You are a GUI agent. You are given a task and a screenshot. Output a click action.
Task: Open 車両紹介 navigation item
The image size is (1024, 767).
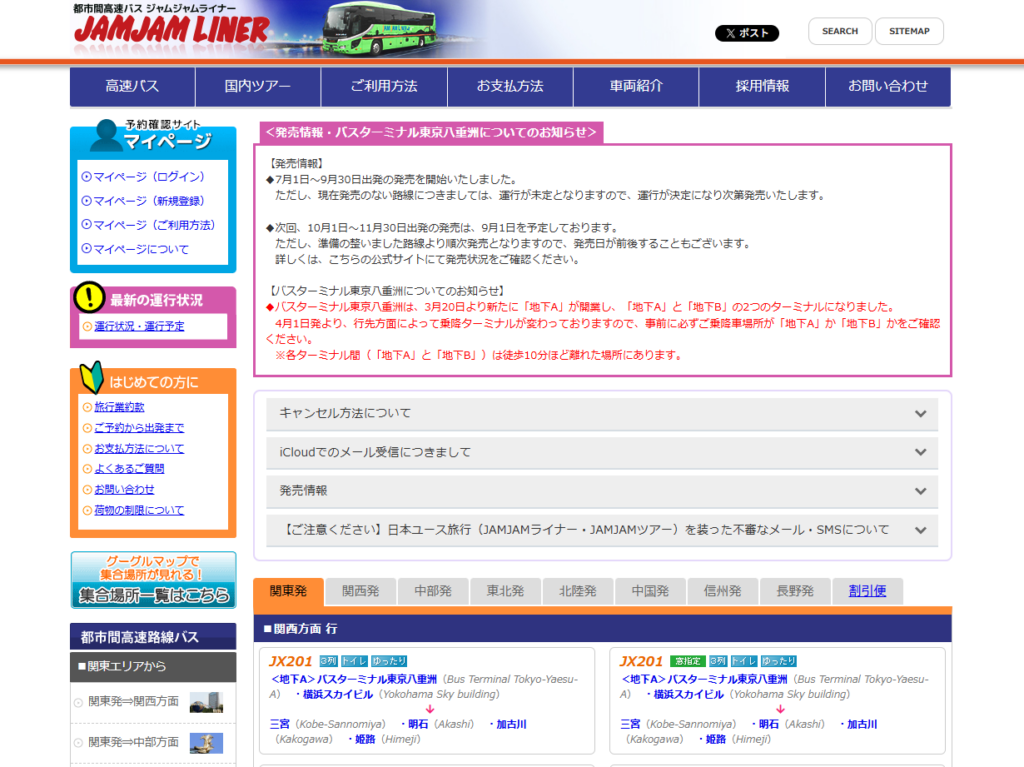pos(636,86)
